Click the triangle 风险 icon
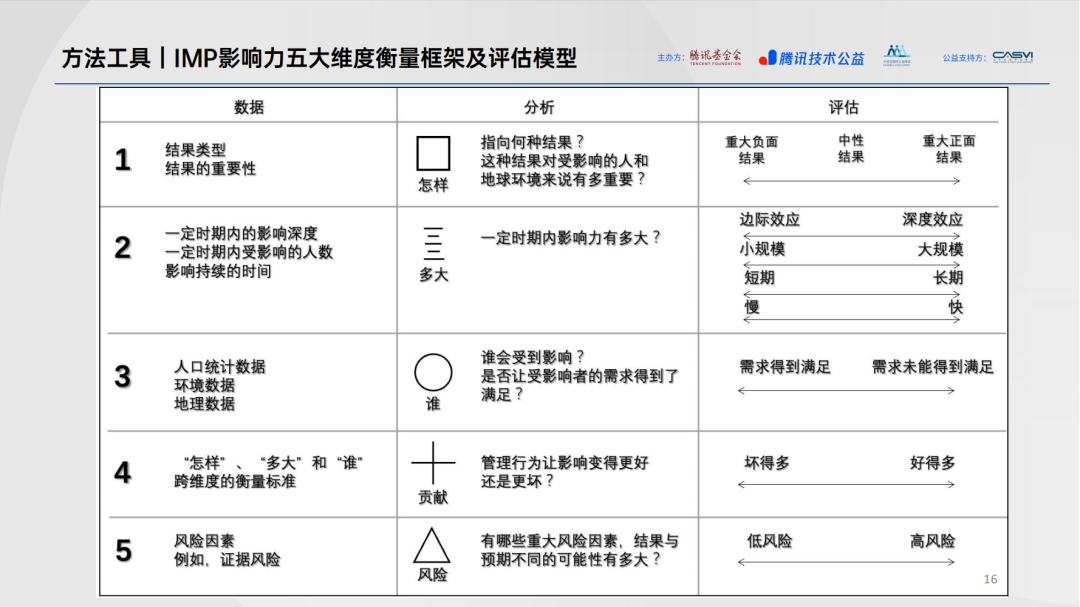This screenshot has width=1080, height=607. click(x=432, y=546)
